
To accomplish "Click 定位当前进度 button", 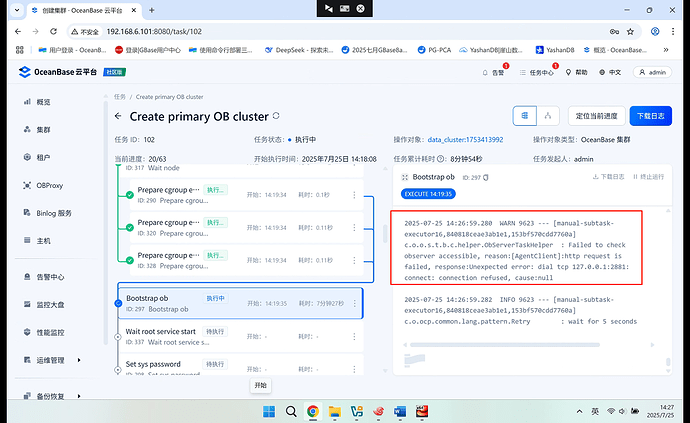I will 596,116.
